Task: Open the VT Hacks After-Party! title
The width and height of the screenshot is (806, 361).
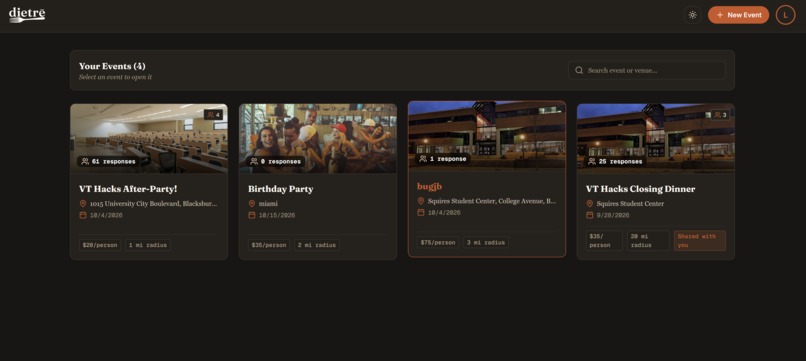Action: tap(128, 189)
